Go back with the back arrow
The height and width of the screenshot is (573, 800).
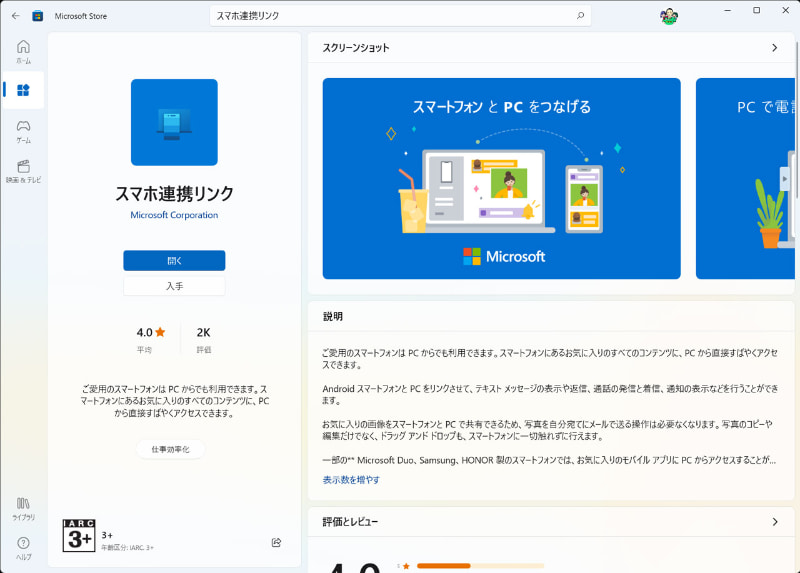[15, 16]
